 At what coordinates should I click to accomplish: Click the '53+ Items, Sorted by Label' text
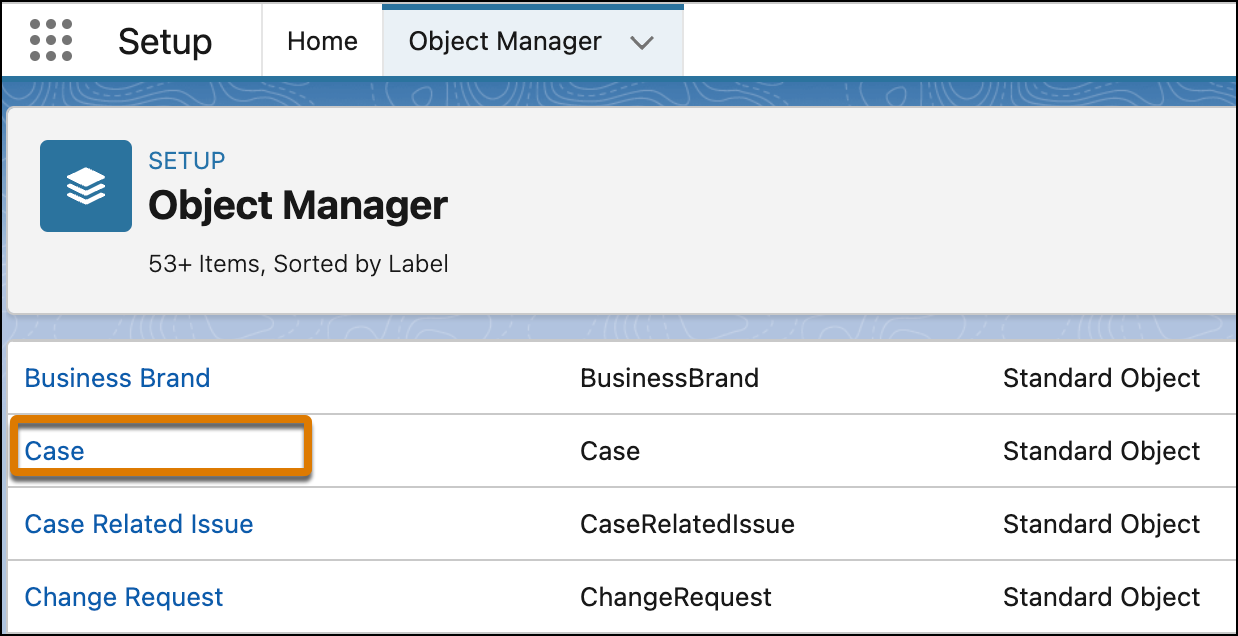(298, 263)
